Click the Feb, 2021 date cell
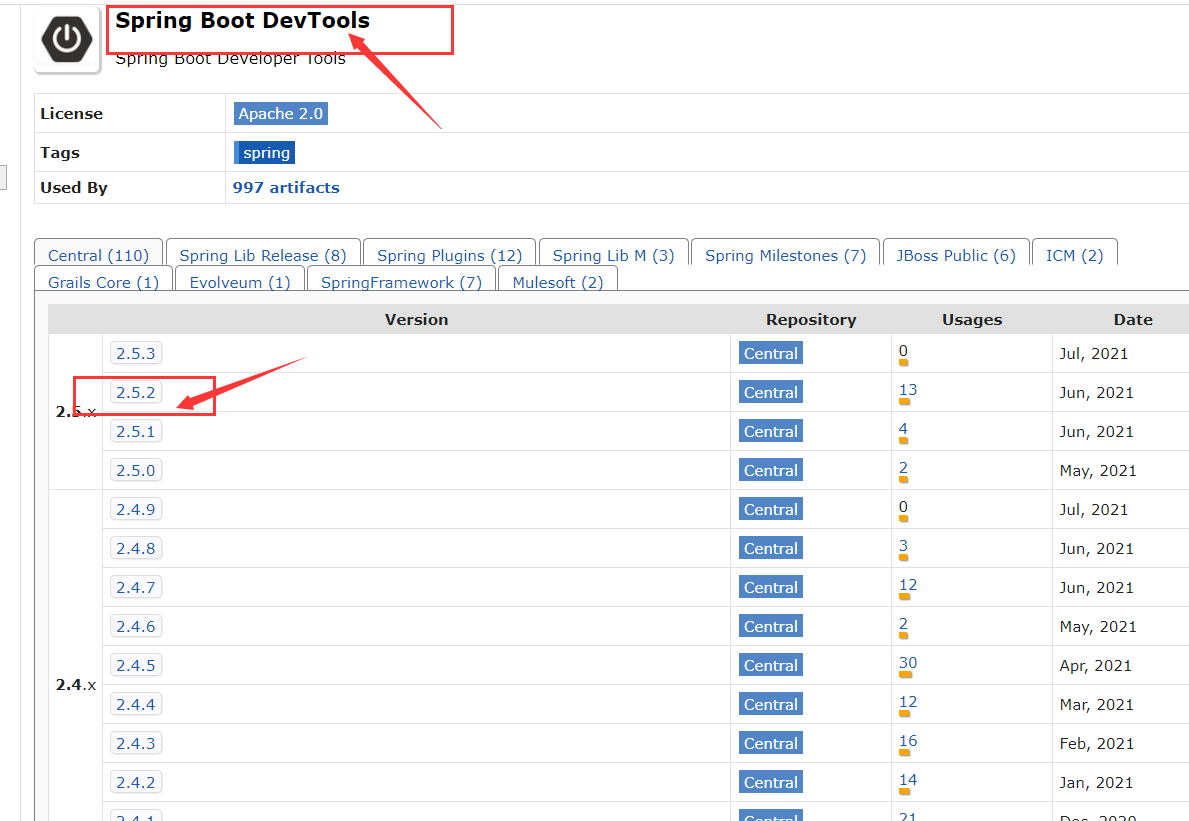This screenshot has width=1189, height=821. coord(1096,744)
